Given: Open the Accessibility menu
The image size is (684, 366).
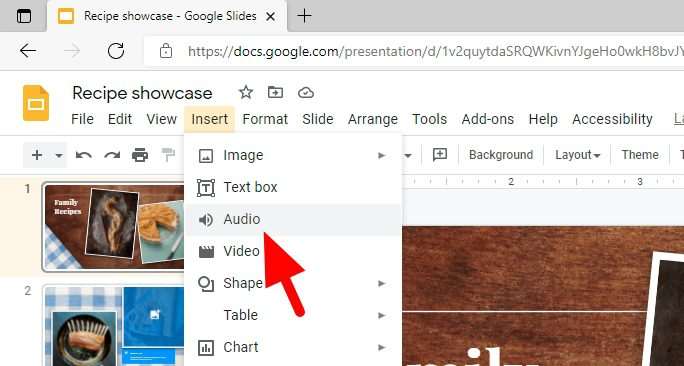Looking at the screenshot, I should [612, 119].
